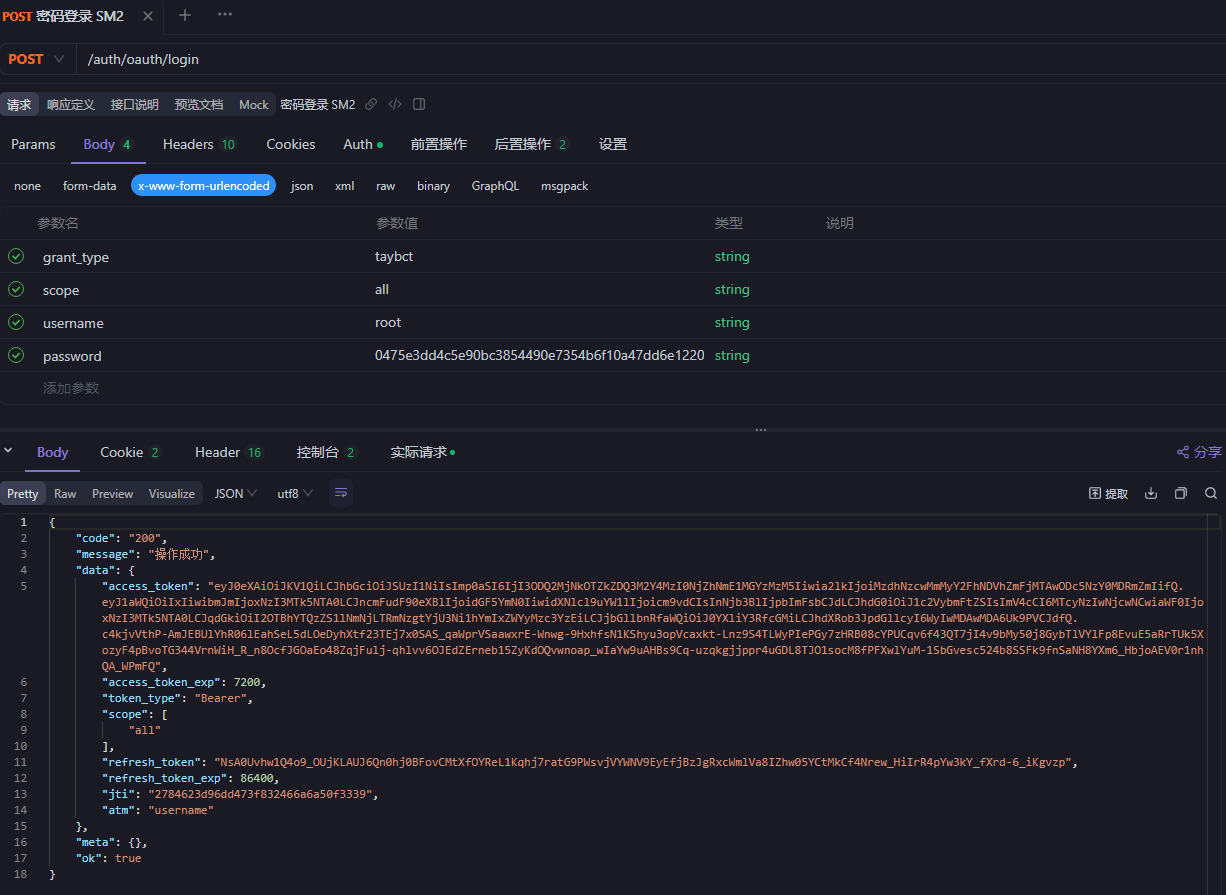This screenshot has height=895, width=1226.
Task: Toggle the scope parameter check
Action: pos(16,289)
